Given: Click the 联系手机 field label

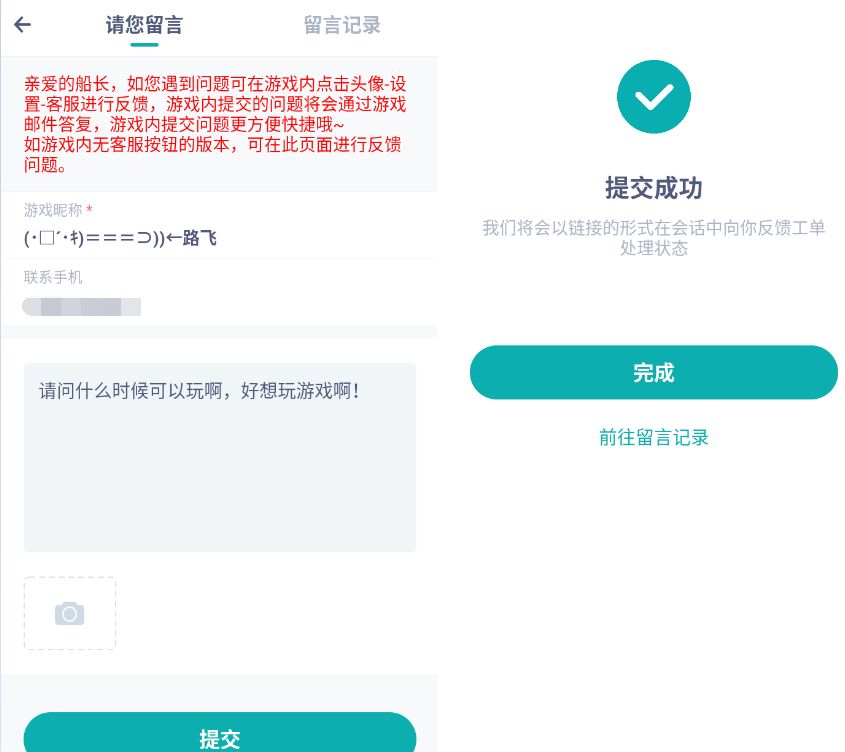Looking at the screenshot, I should click(53, 277).
